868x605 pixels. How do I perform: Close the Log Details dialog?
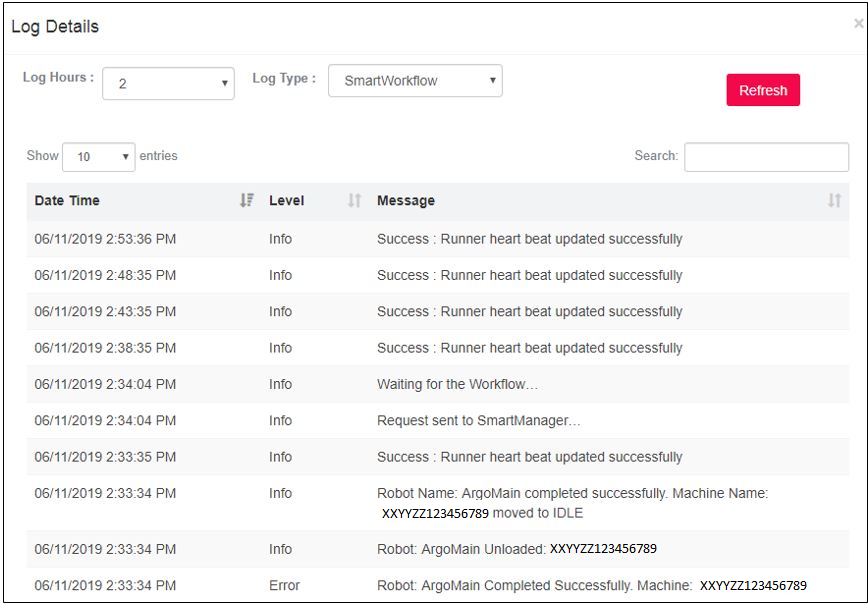pyautogui.click(x=858, y=24)
